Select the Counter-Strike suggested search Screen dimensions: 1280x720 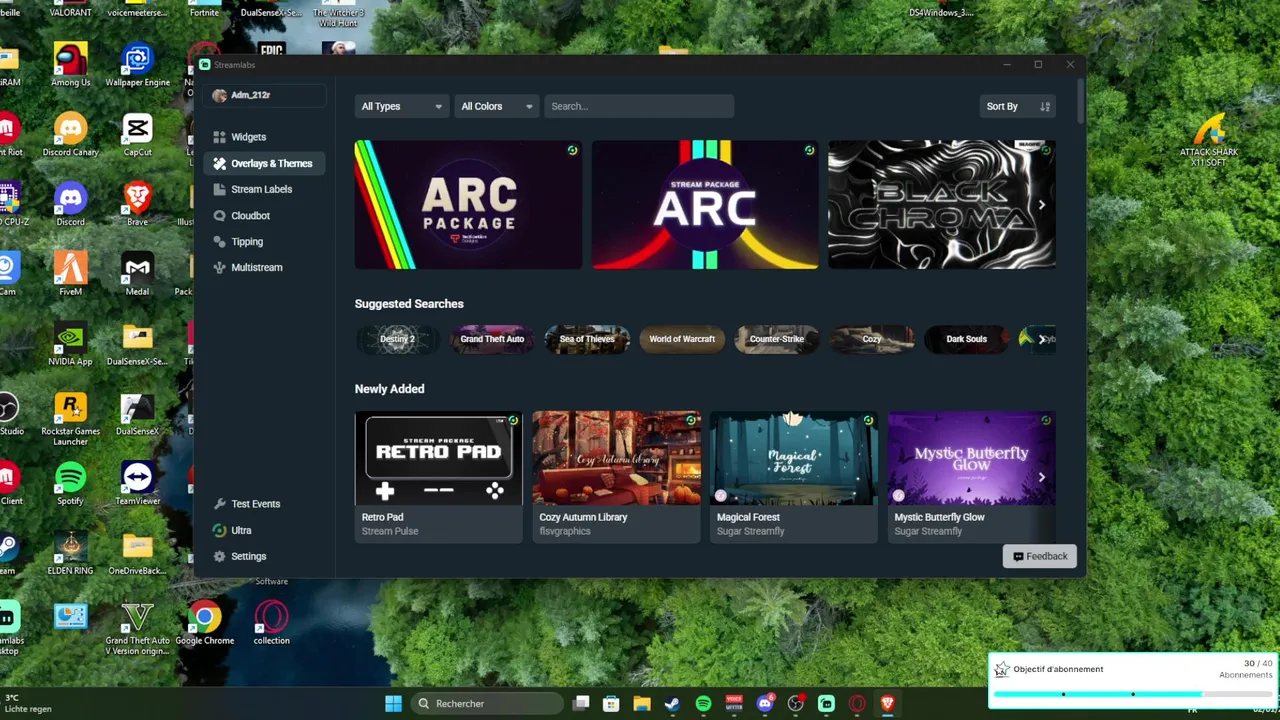777,339
